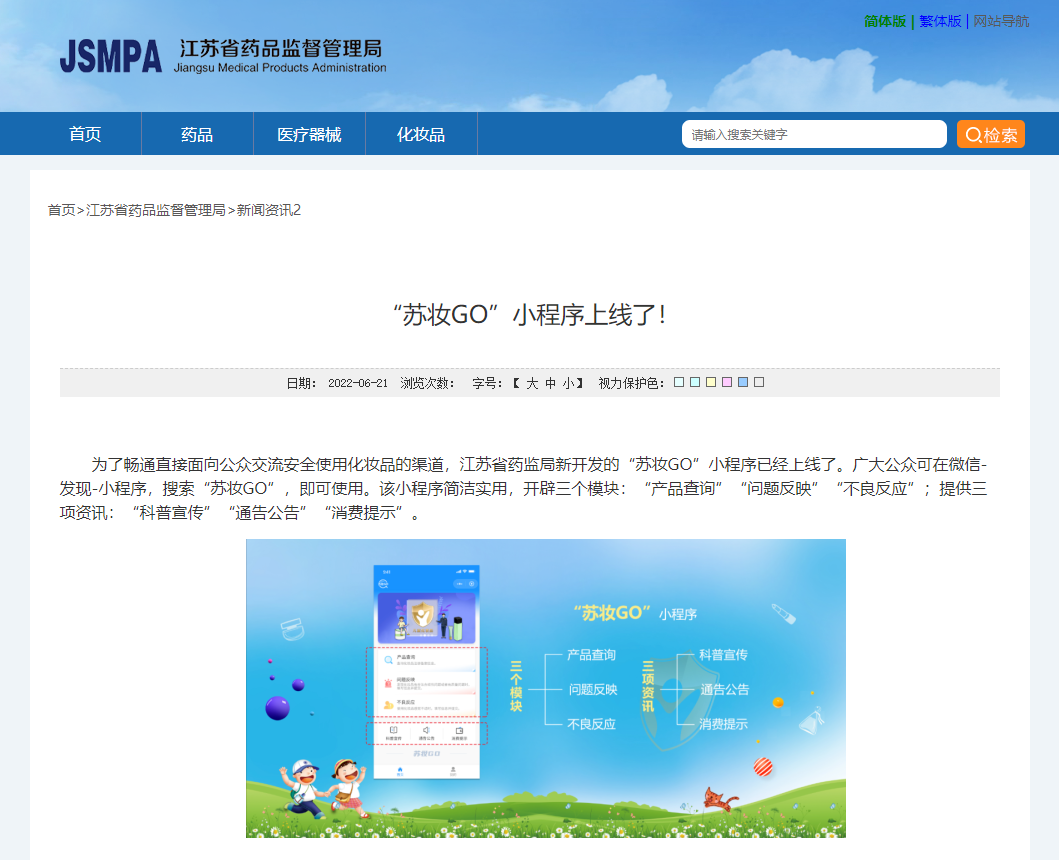Choose the pink eye-protection color swatch
This screenshot has height=860, width=1059.
(x=727, y=382)
